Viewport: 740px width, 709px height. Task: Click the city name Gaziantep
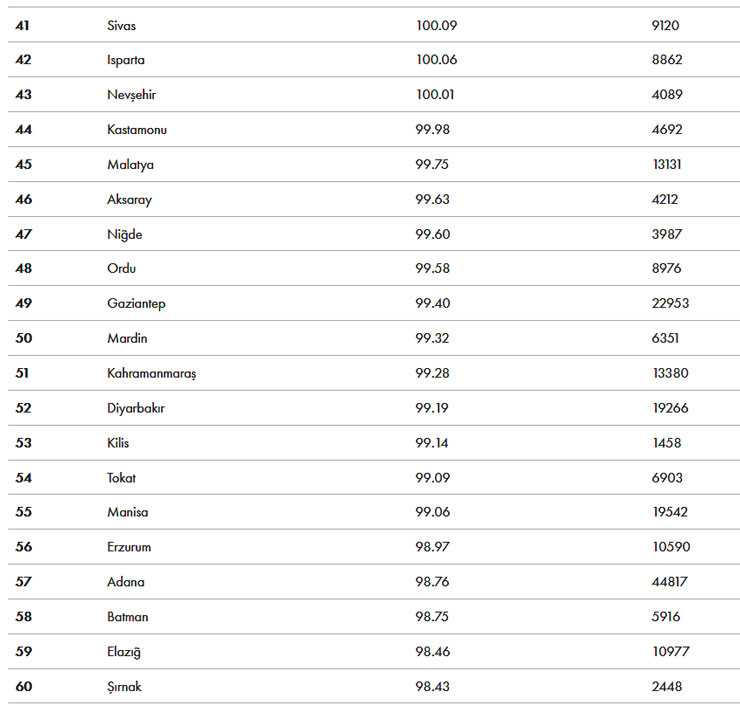point(136,303)
